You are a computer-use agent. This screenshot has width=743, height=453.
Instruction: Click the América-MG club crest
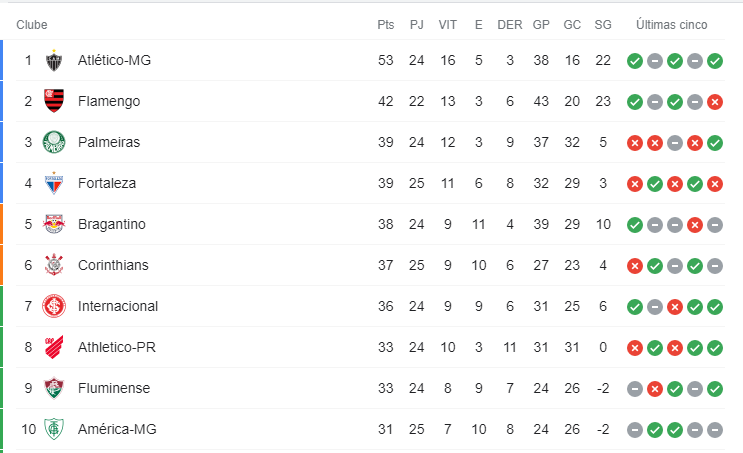(x=54, y=429)
